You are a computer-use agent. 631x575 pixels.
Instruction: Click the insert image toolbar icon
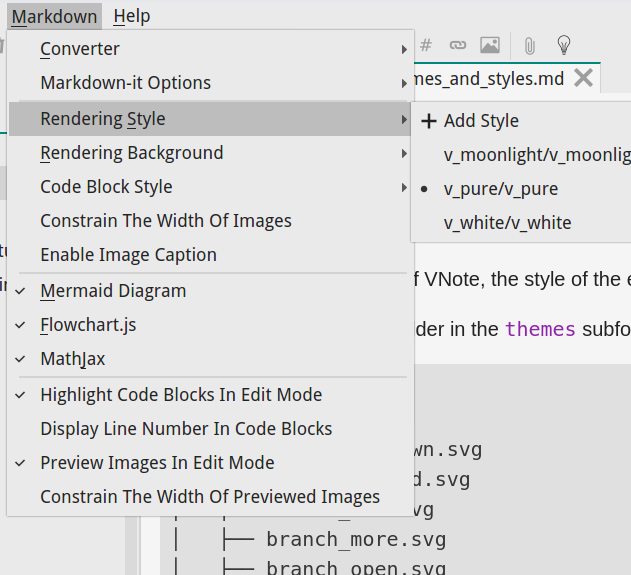pyautogui.click(x=490, y=45)
